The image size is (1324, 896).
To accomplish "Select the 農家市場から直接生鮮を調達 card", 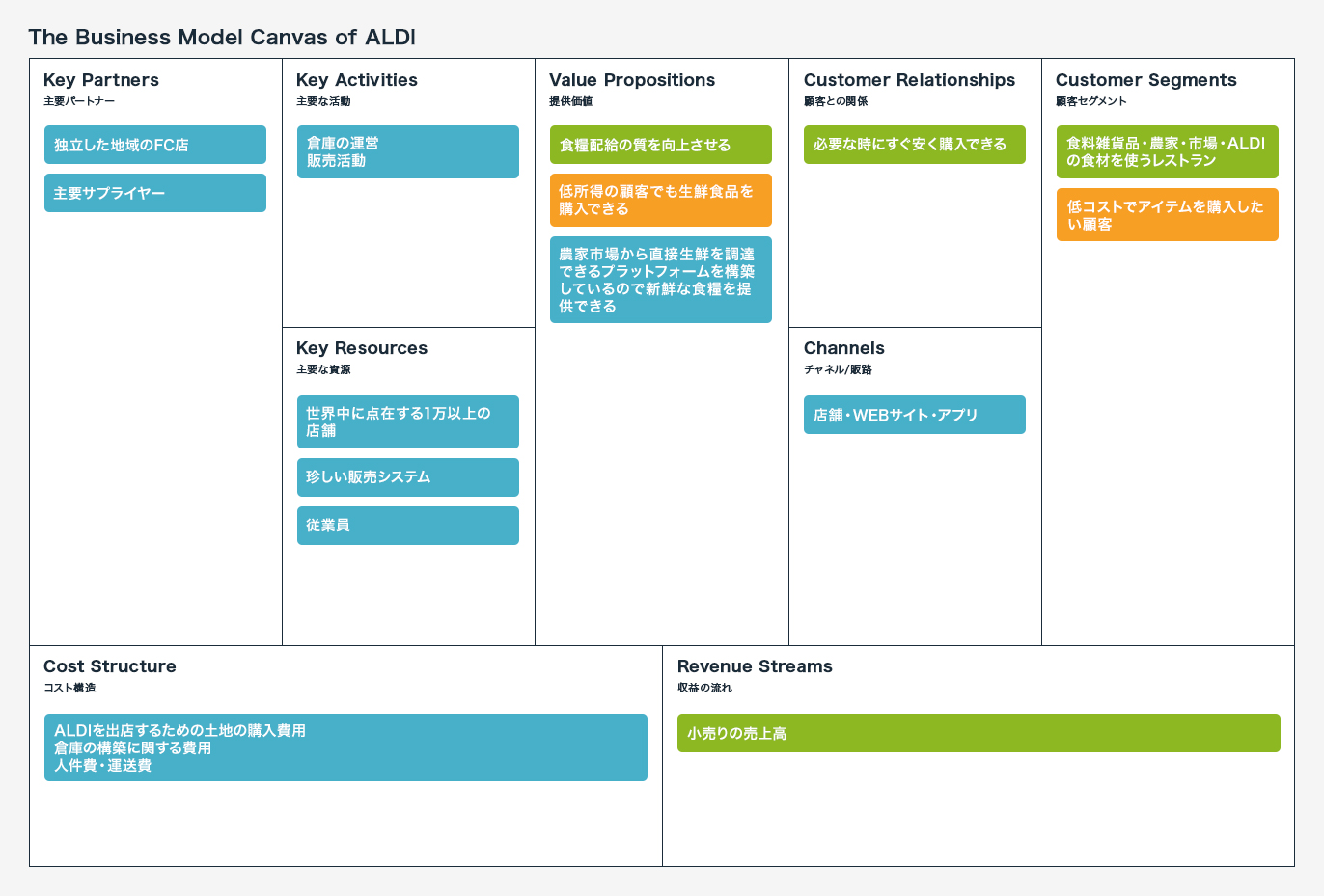I will [x=661, y=280].
